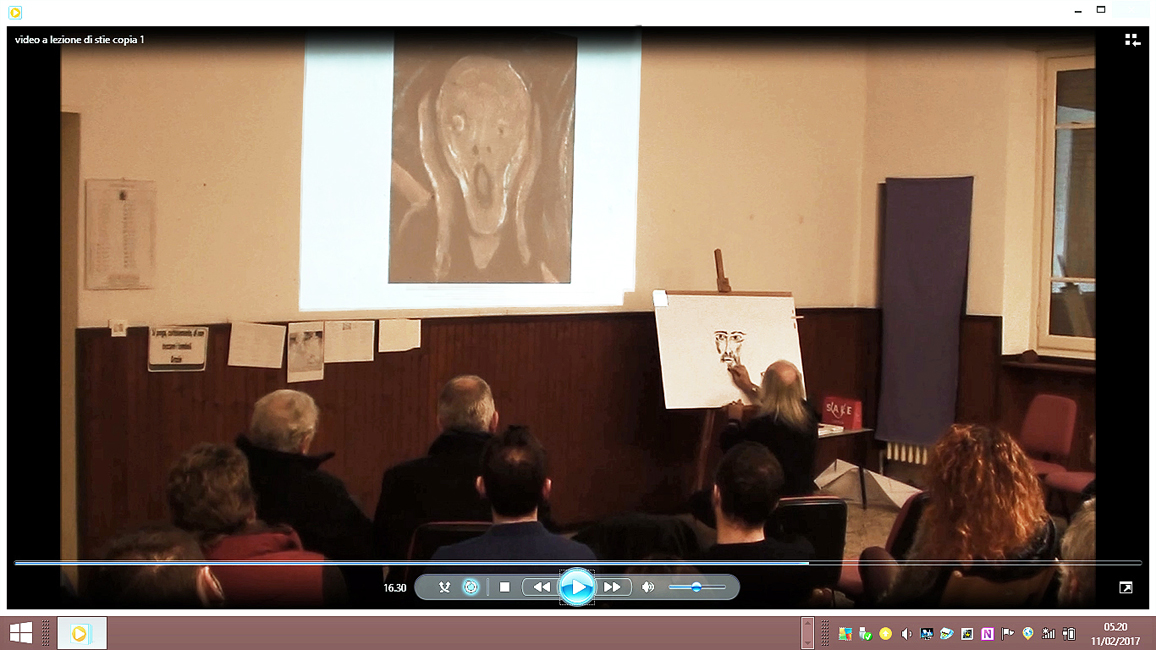Image resolution: width=1156 pixels, height=650 pixels.
Task: Click the Media Player icon in title bar
Action: [15, 12]
